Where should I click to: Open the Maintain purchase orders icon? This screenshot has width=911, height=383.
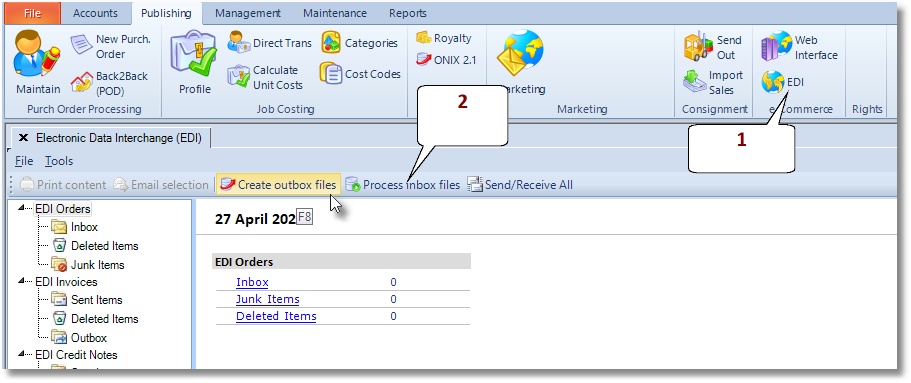click(37, 63)
